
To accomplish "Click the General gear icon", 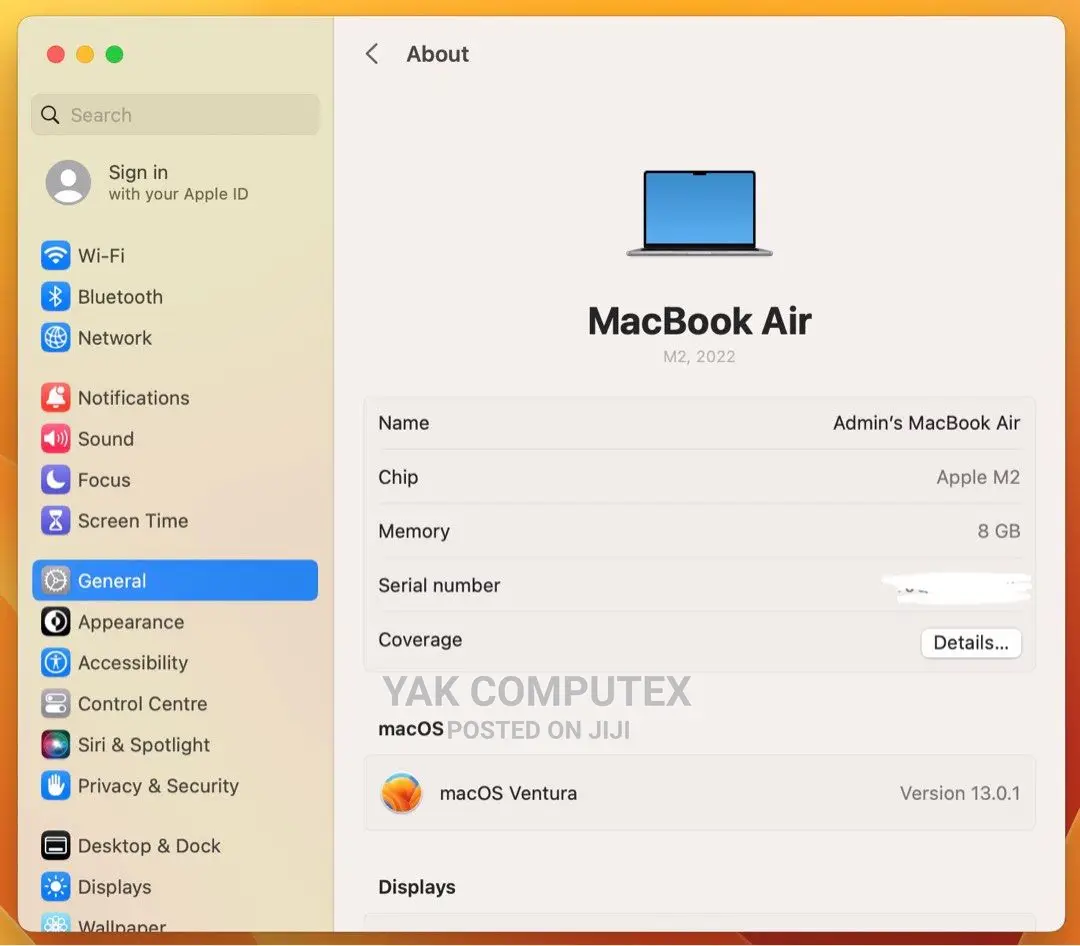I will 55,581.
